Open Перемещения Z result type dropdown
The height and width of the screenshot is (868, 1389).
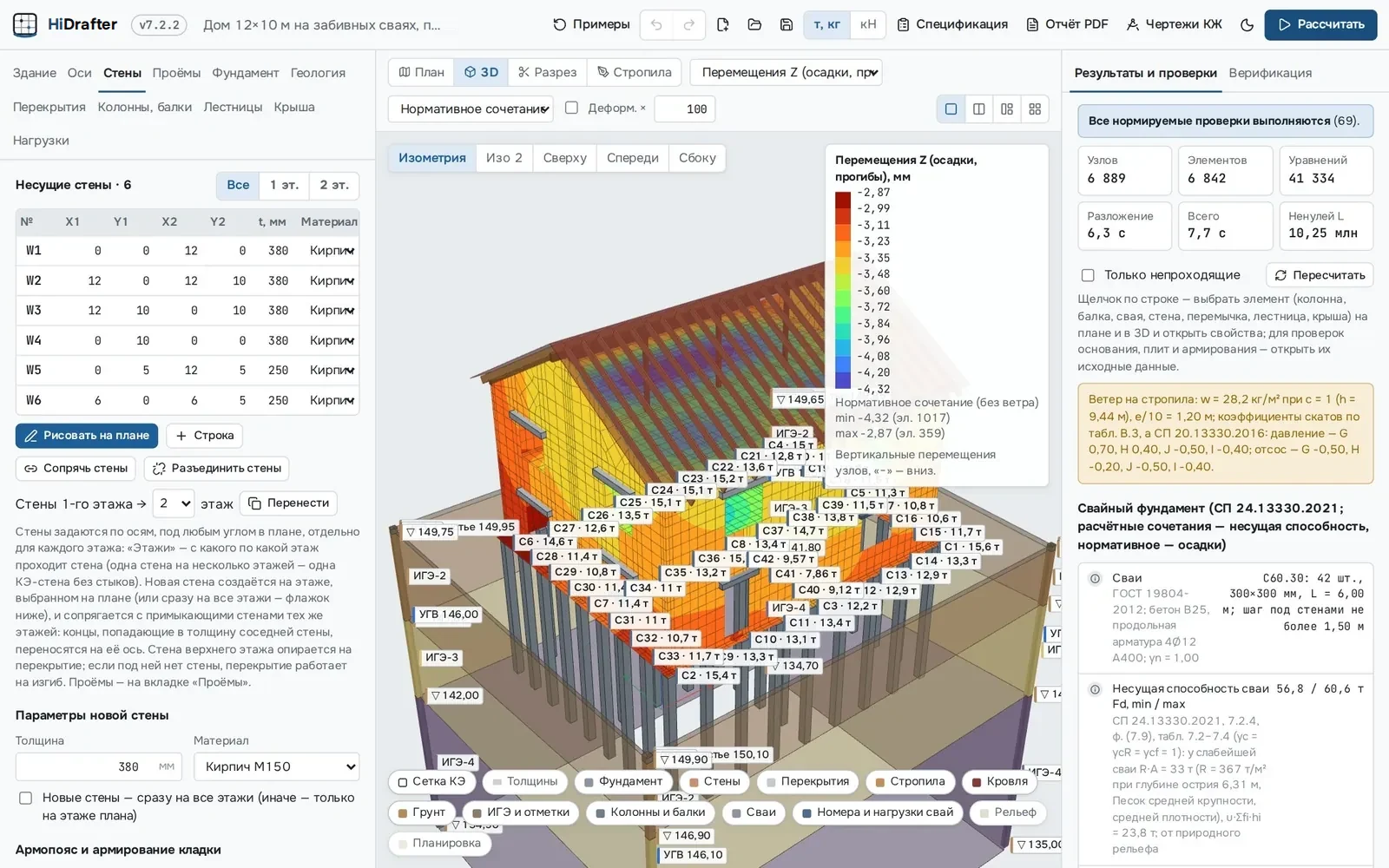click(x=786, y=72)
